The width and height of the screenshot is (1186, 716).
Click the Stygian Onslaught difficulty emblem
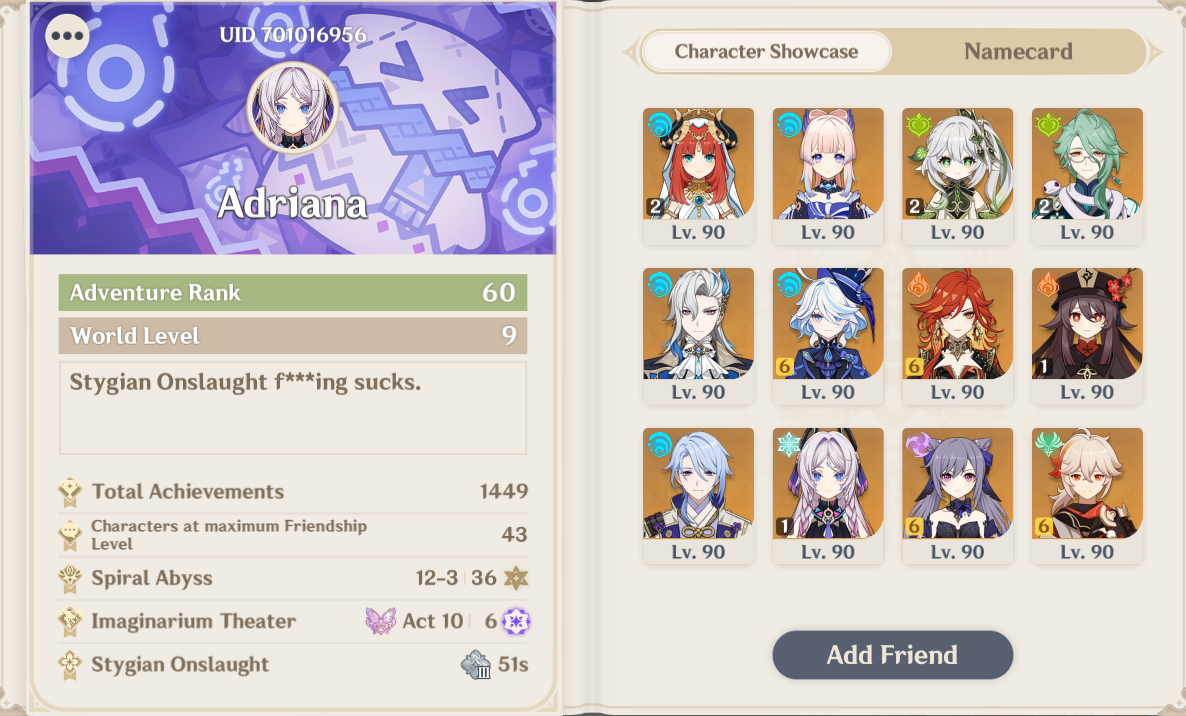point(476,665)
